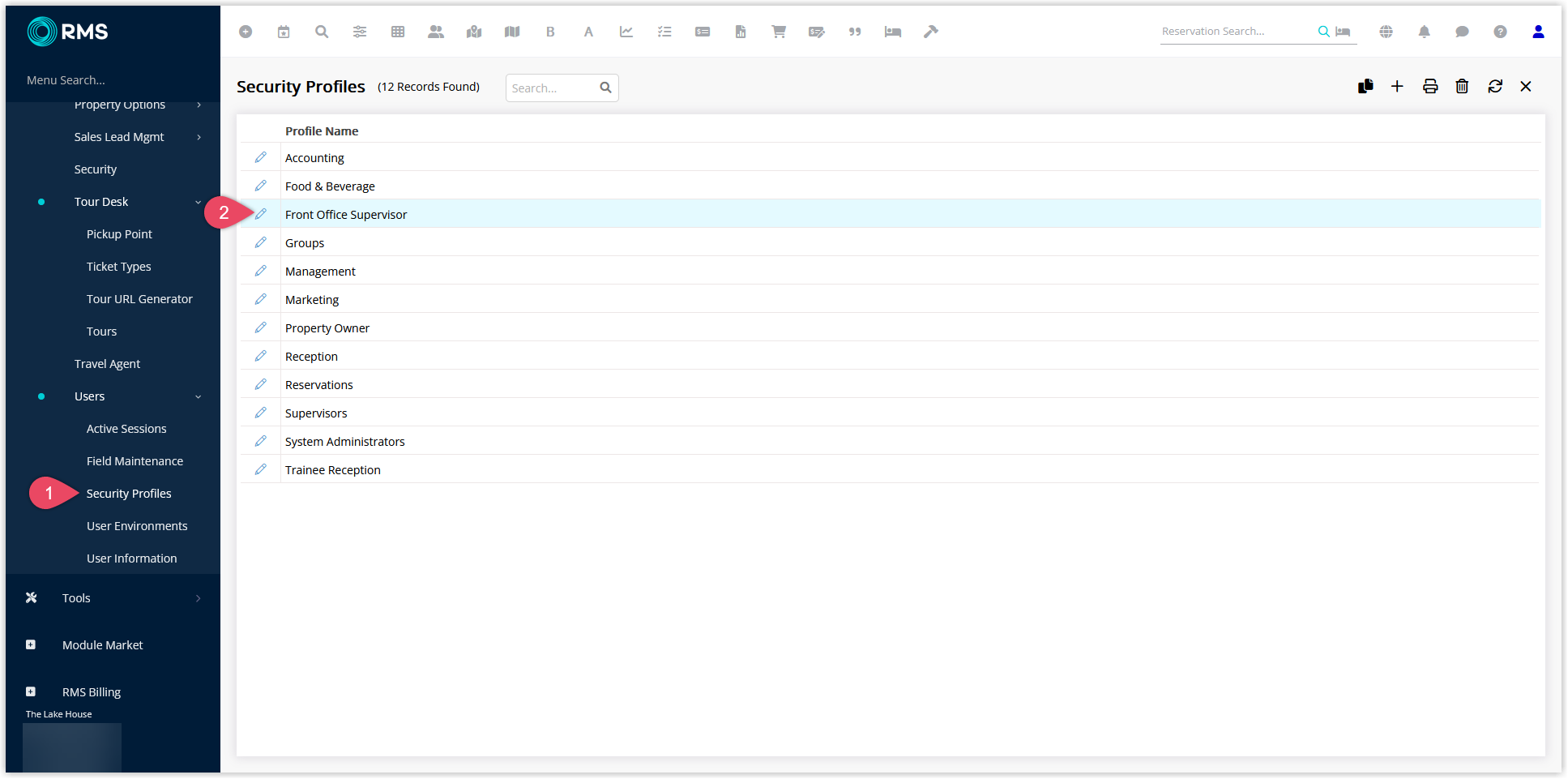Open User Information menu item
The height and width of the screenshot is (779, 1568).
(x=131, y=559)
